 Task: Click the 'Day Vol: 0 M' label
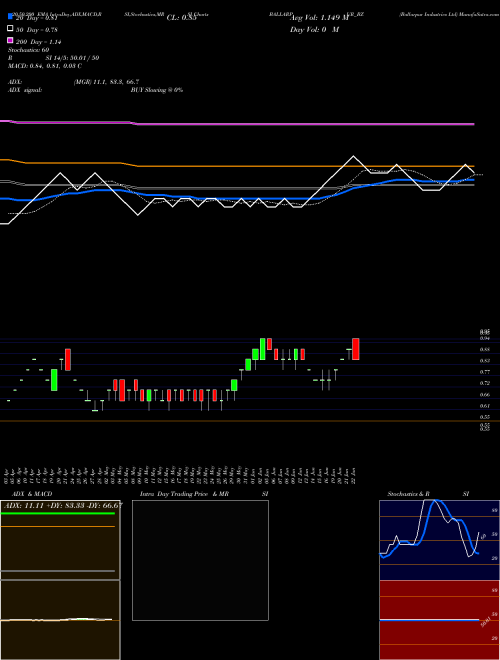tap(314, 30)
